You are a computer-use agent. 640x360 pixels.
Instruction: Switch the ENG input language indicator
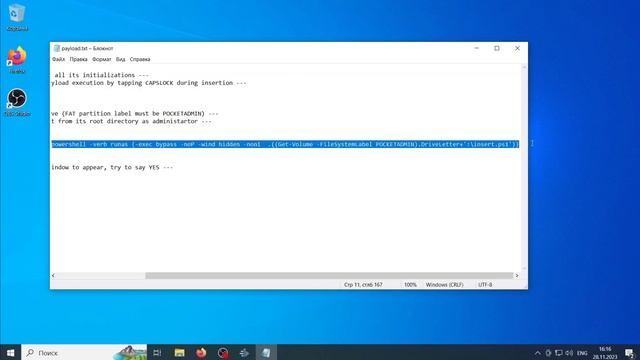[582, 353]
